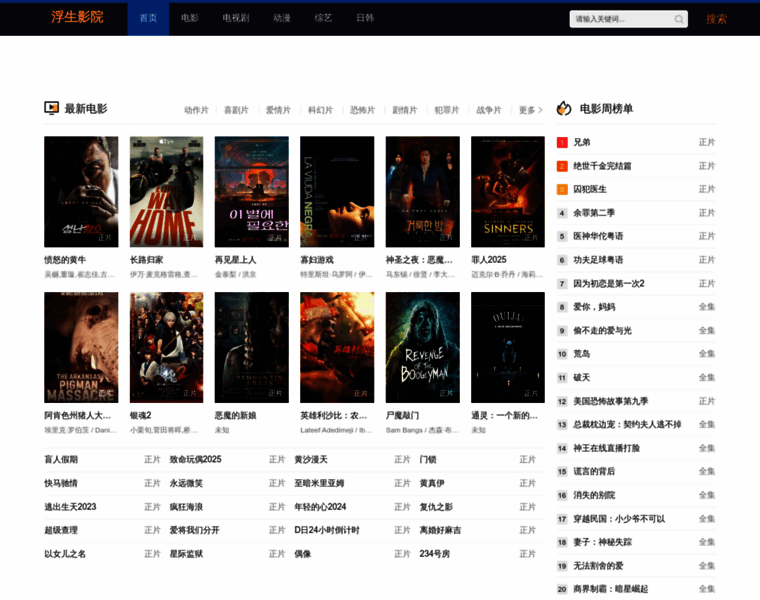Click the 234号房 list entry
Image resolution: width=760 pixels, height=600 pixels.
pos(435,554)
